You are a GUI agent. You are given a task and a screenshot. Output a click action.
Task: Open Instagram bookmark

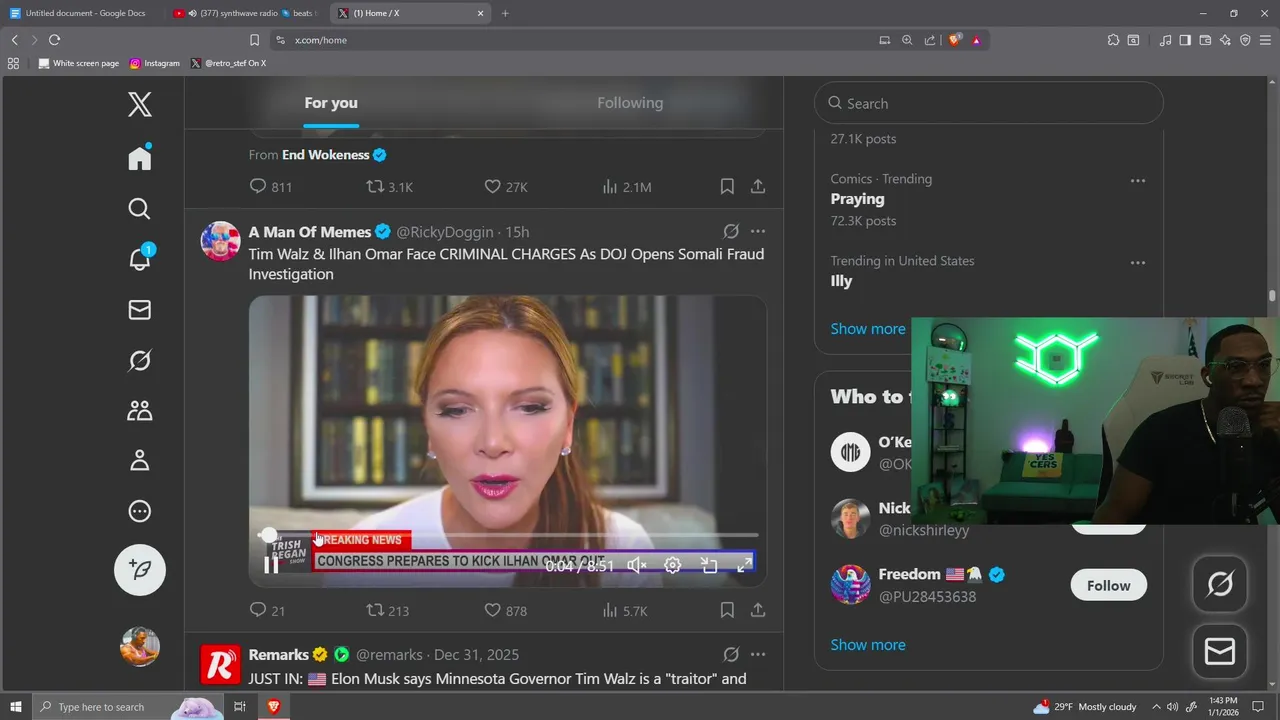155,63
